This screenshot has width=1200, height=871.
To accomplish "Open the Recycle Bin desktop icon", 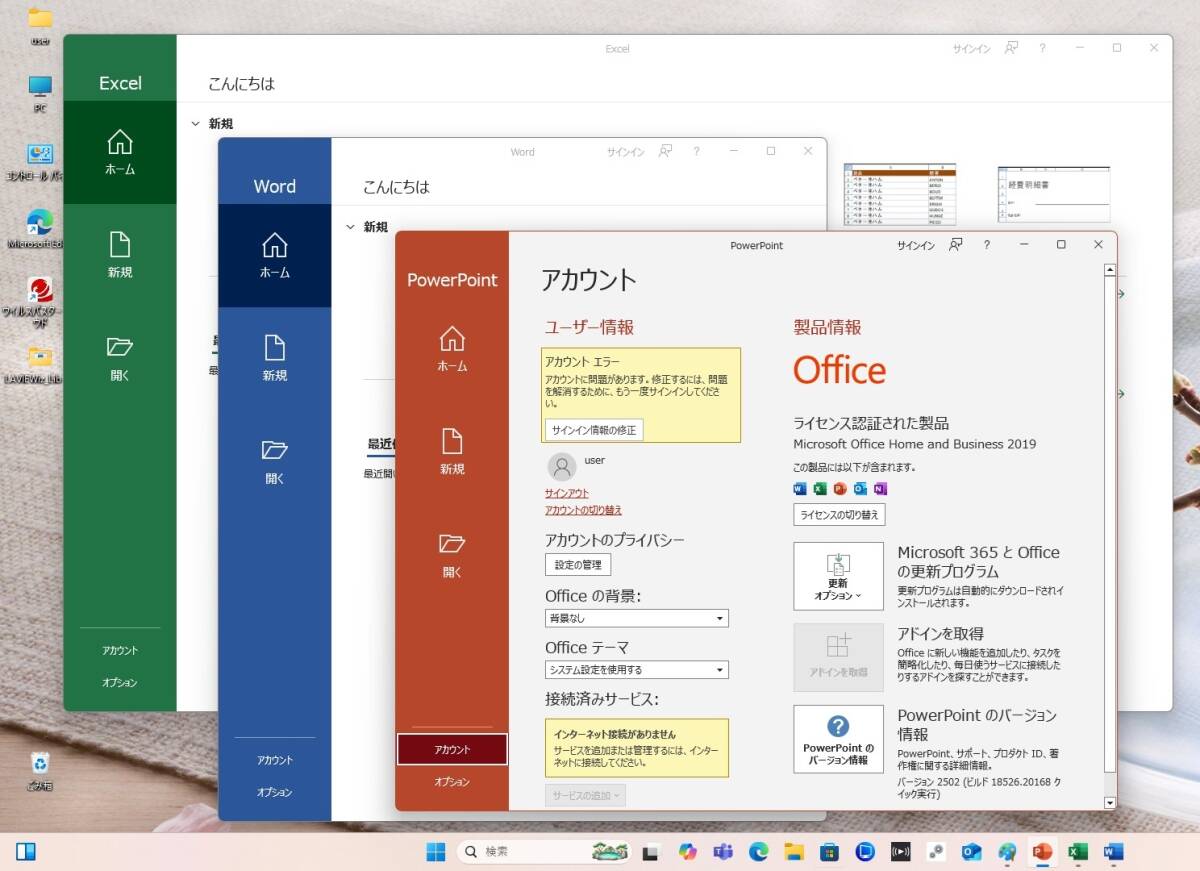I will (x=40, y=771).
